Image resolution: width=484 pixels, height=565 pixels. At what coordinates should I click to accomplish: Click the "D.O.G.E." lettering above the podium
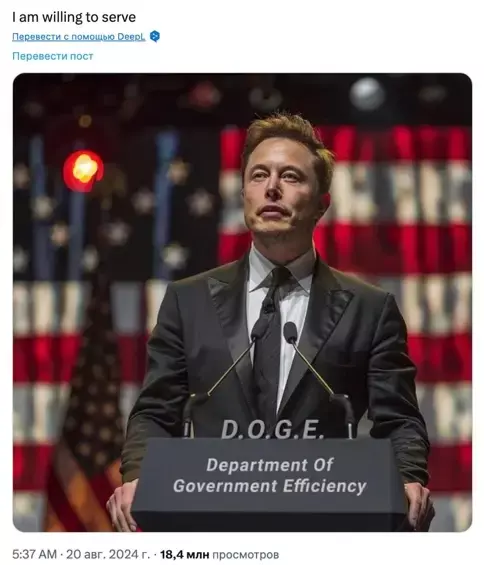pos(272,429)
